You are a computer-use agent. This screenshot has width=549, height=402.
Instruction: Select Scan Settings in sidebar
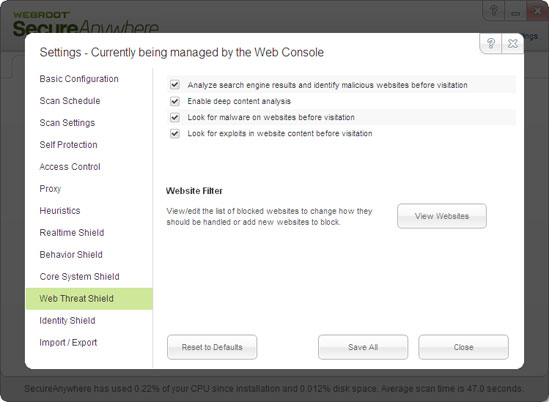67,123
